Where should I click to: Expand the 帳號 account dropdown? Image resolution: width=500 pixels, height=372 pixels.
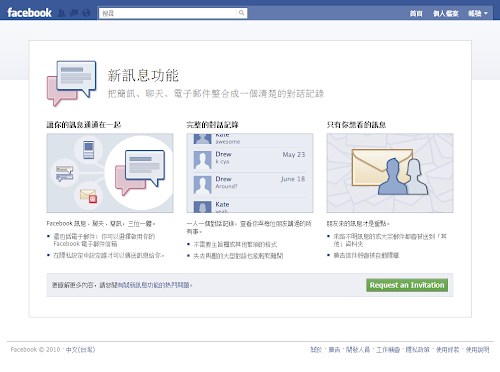pos(478,13)
